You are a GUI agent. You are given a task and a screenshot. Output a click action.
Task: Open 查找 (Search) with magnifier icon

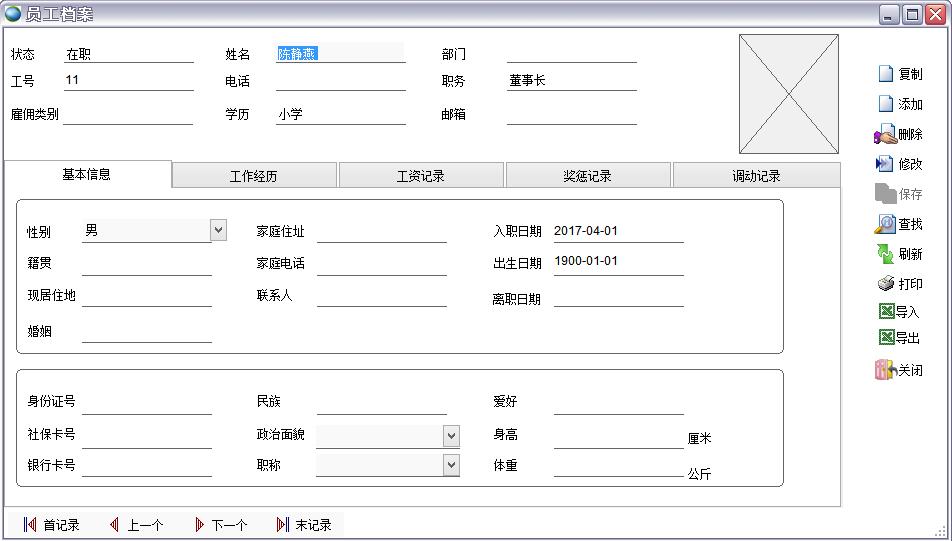(885, 224)
